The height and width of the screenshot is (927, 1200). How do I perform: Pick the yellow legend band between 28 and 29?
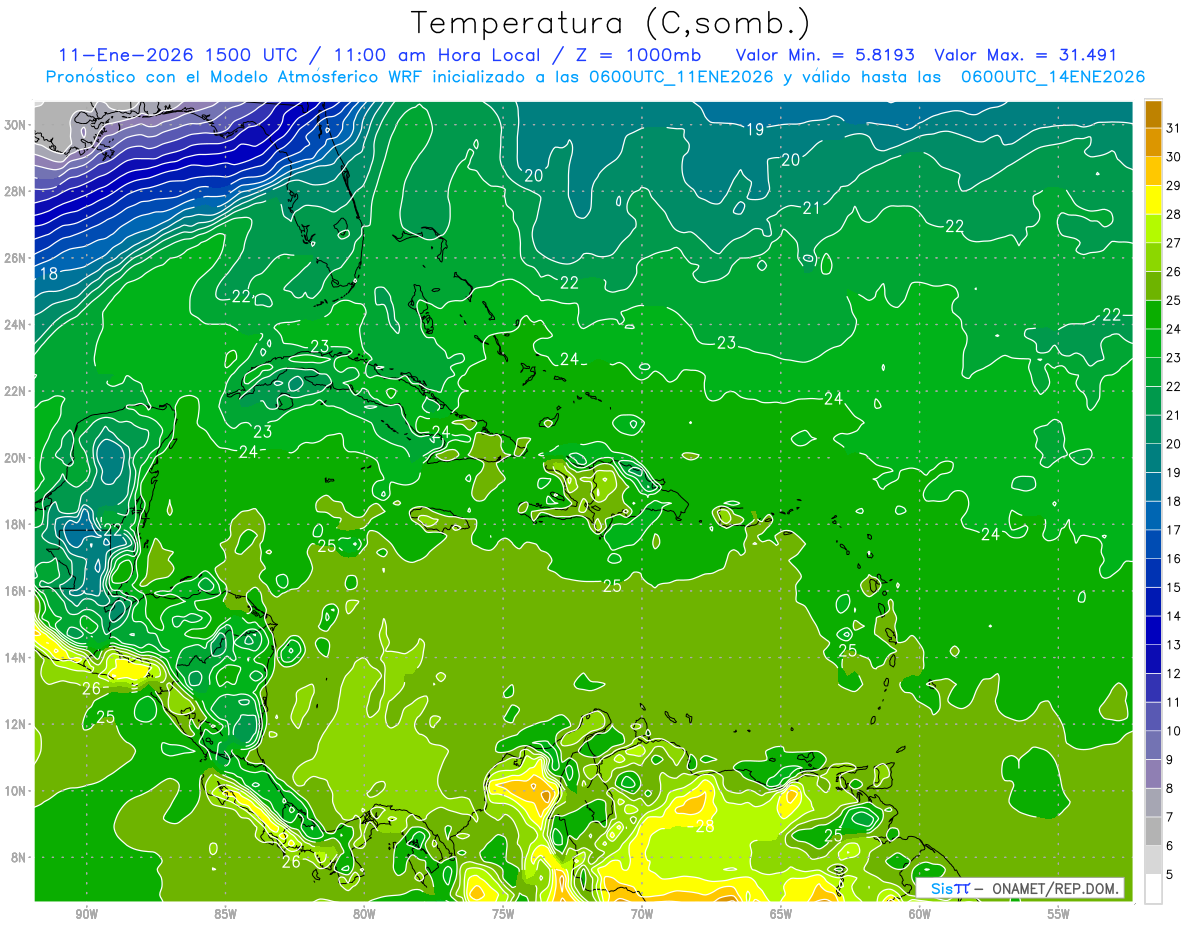[1153, 200]
